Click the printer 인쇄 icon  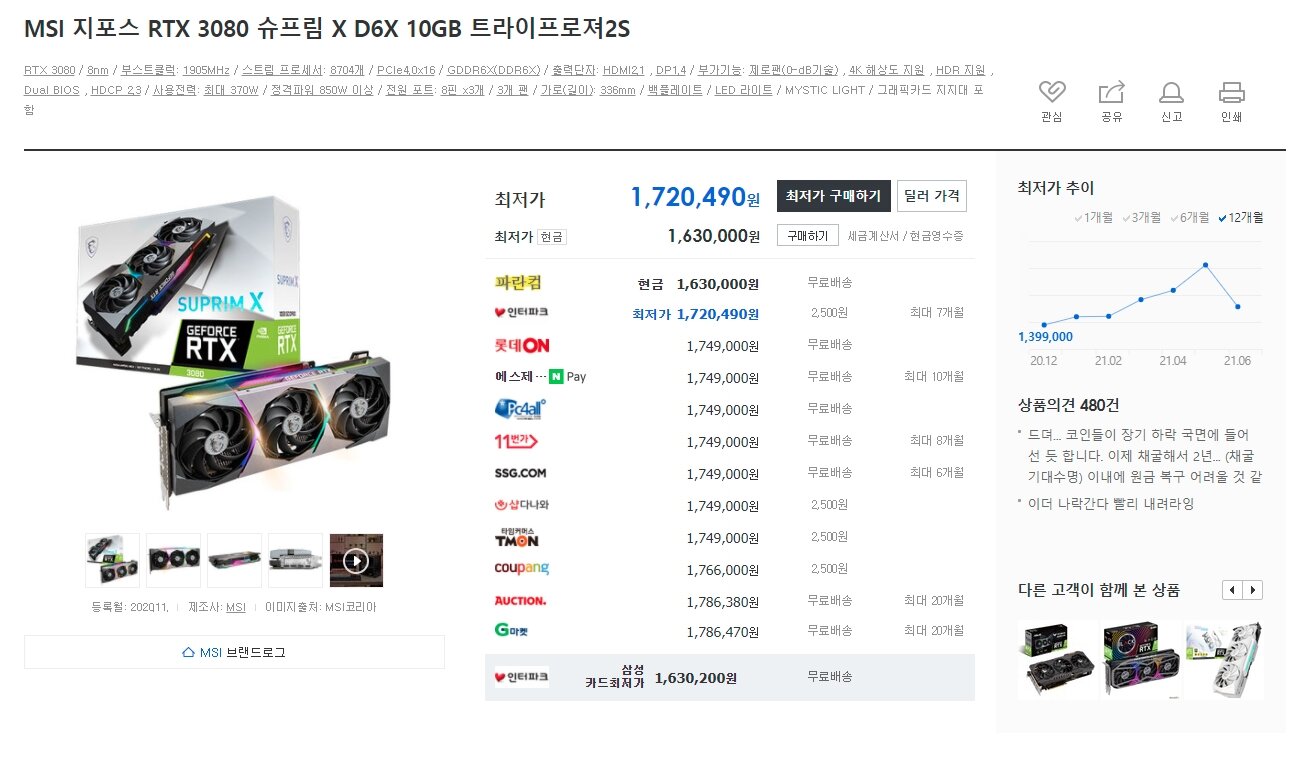point(1231,92)
